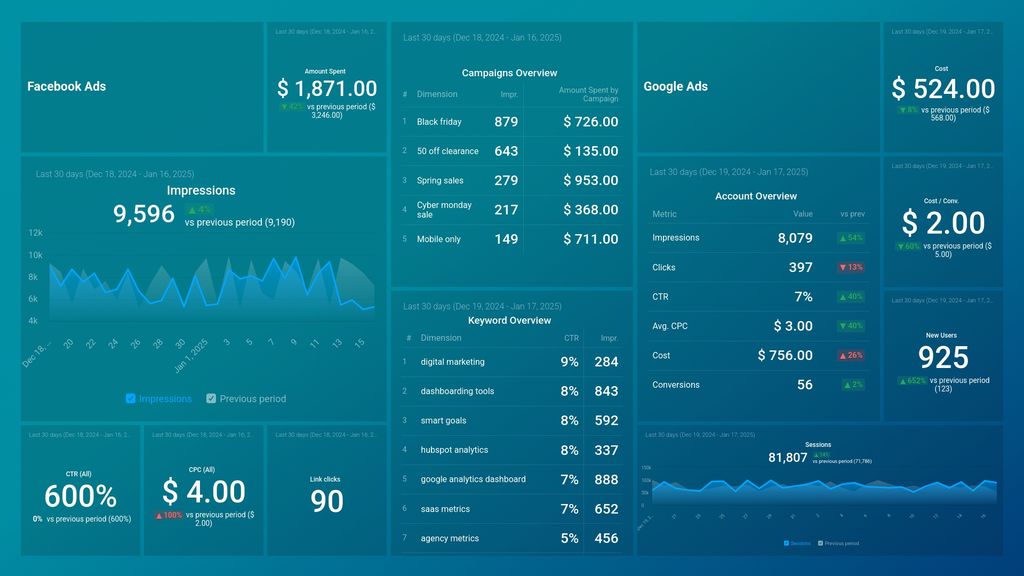Screen dimensions: 1024x576
Task: Select the digital marketing keyword row
Action: click(x=510, y=362)
